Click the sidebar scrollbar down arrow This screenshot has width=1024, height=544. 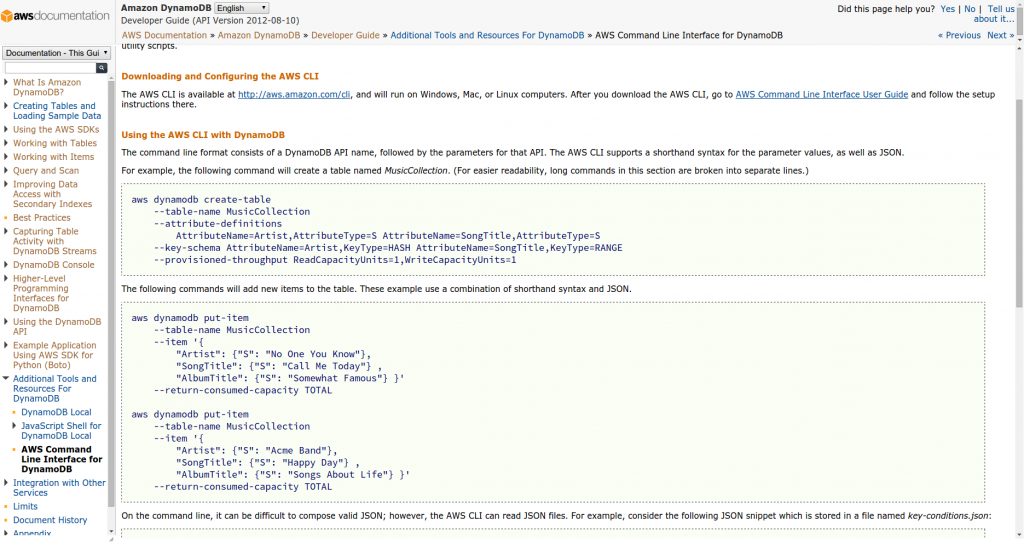pos(112,532)
